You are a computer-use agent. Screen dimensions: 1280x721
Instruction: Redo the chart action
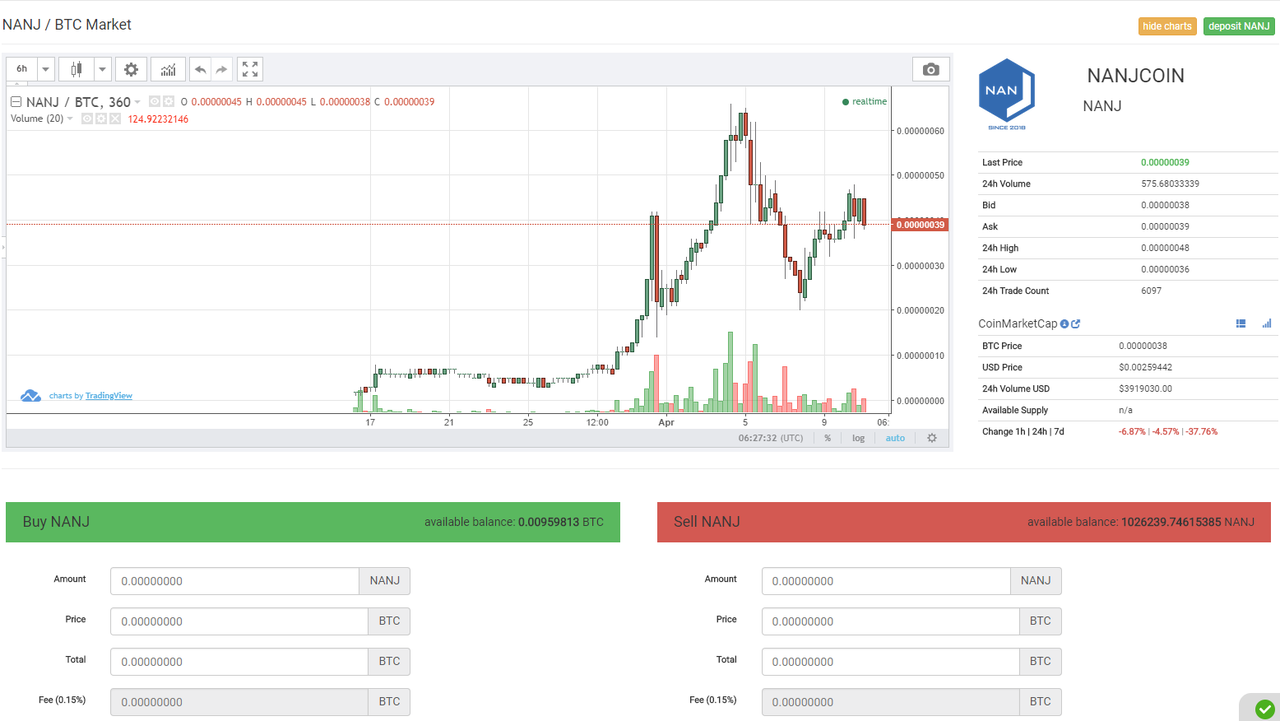(222, 69)
